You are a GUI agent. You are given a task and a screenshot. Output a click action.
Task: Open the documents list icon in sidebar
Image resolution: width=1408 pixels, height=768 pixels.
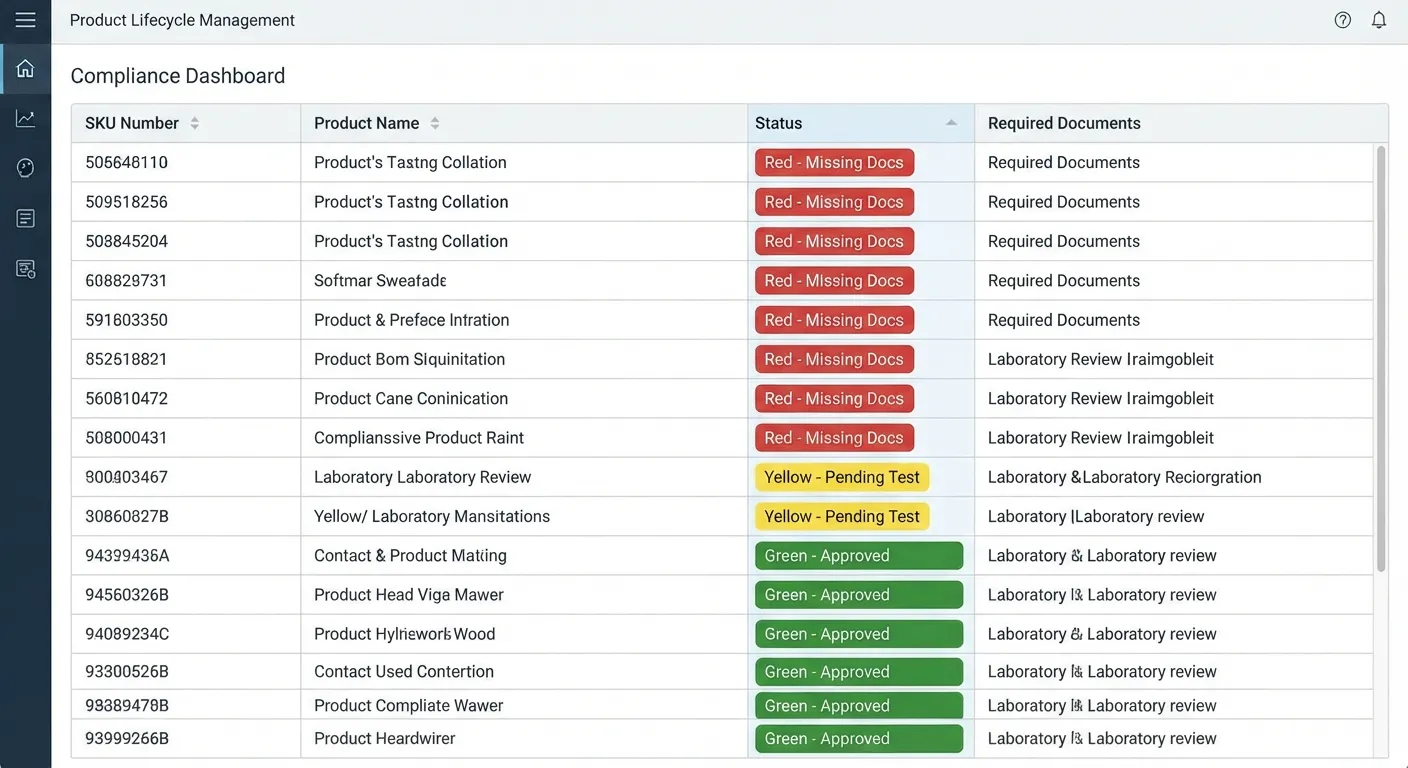(25, 218)
